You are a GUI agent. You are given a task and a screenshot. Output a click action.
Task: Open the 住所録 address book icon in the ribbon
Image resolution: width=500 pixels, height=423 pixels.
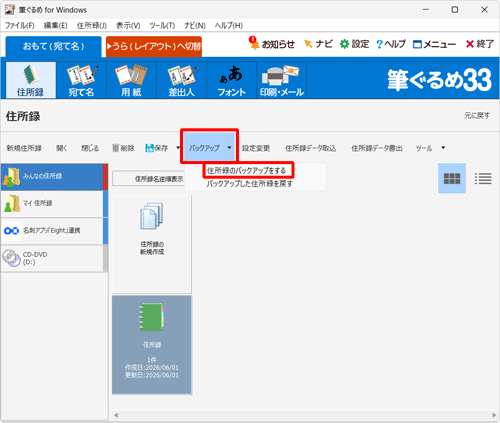31,80
